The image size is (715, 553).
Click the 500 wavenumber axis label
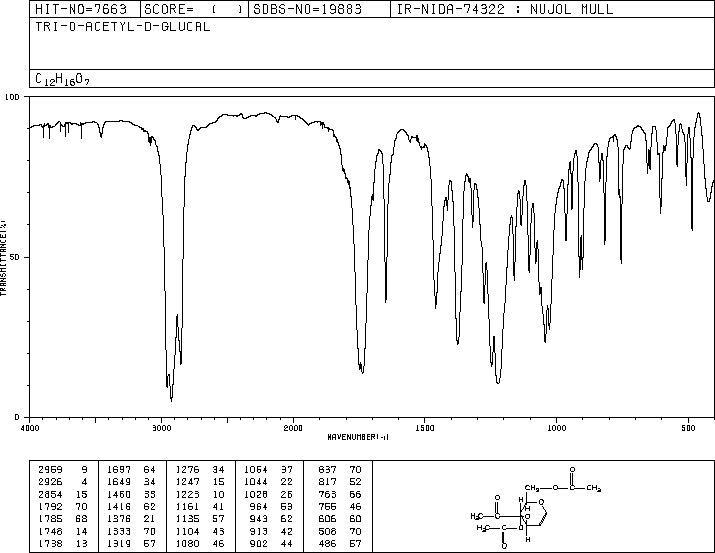tap(688, 428)
